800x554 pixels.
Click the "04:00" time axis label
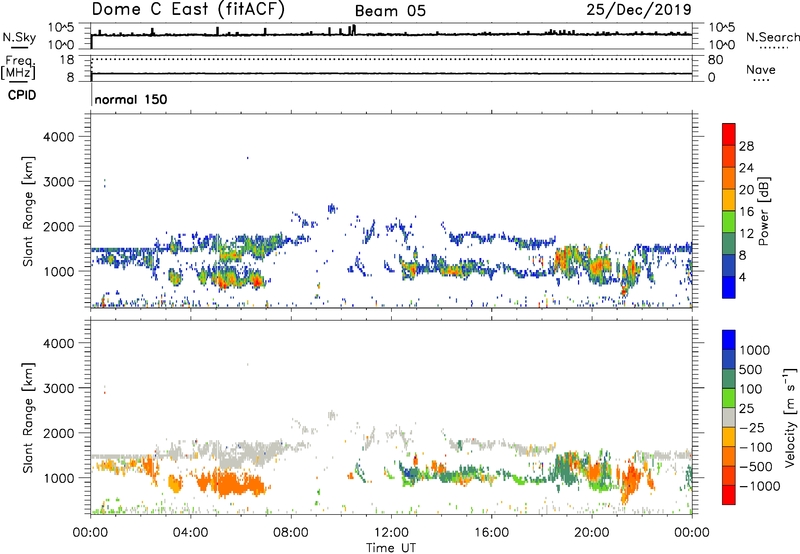190,533
